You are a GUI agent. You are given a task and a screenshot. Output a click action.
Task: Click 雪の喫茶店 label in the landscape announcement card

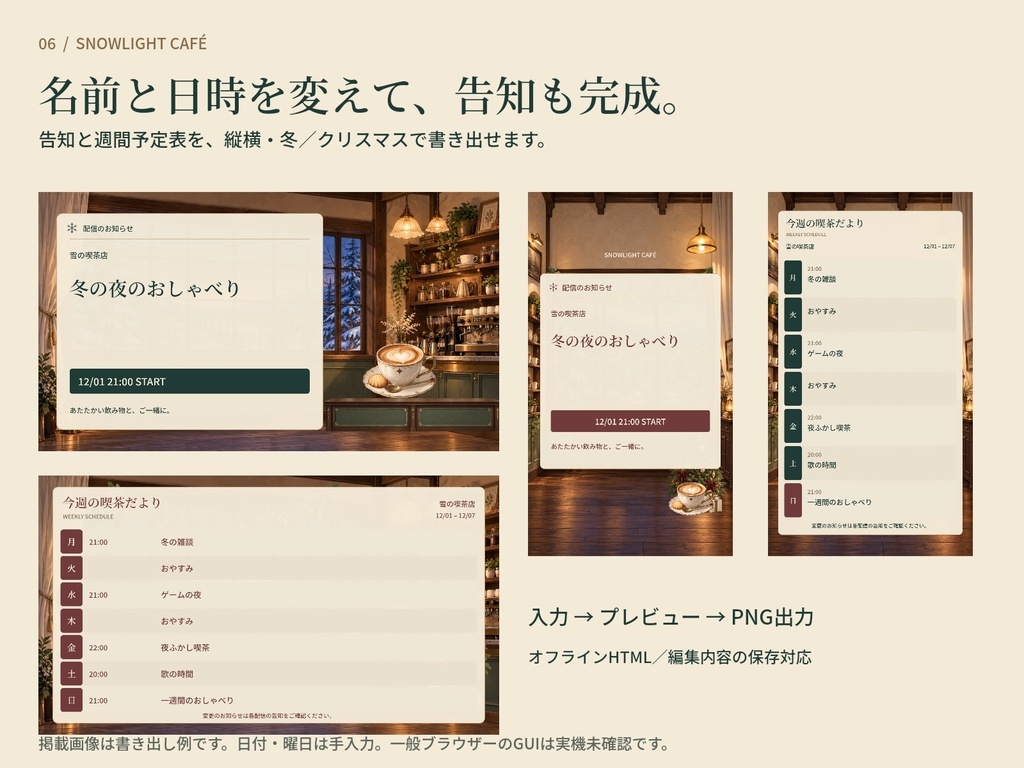point(89,255)
